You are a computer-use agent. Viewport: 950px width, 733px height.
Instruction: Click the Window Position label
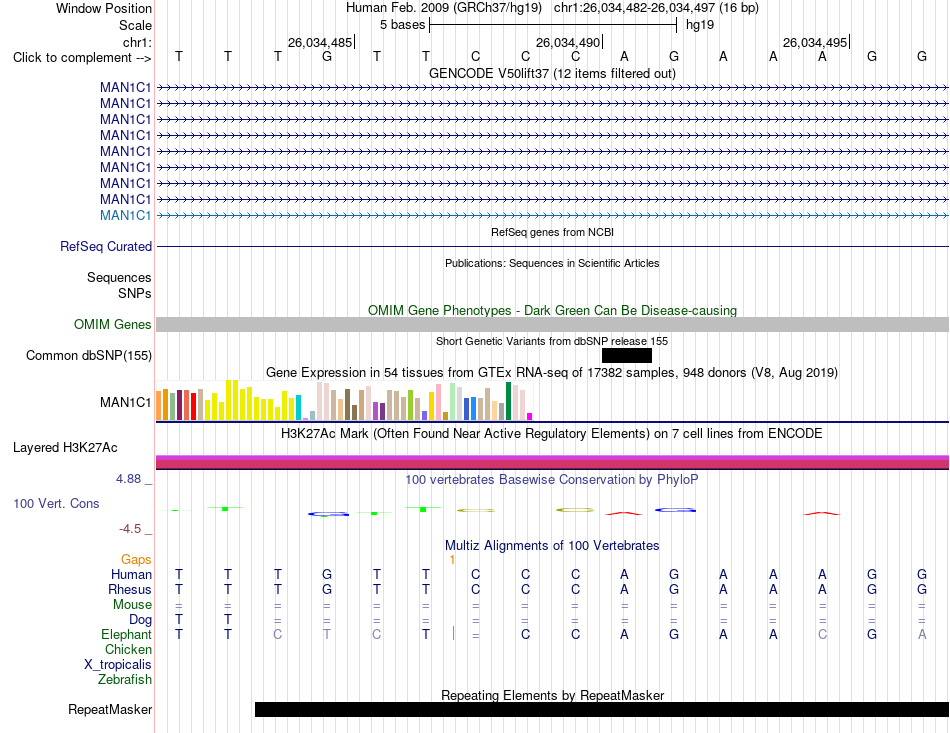point(104,8)
